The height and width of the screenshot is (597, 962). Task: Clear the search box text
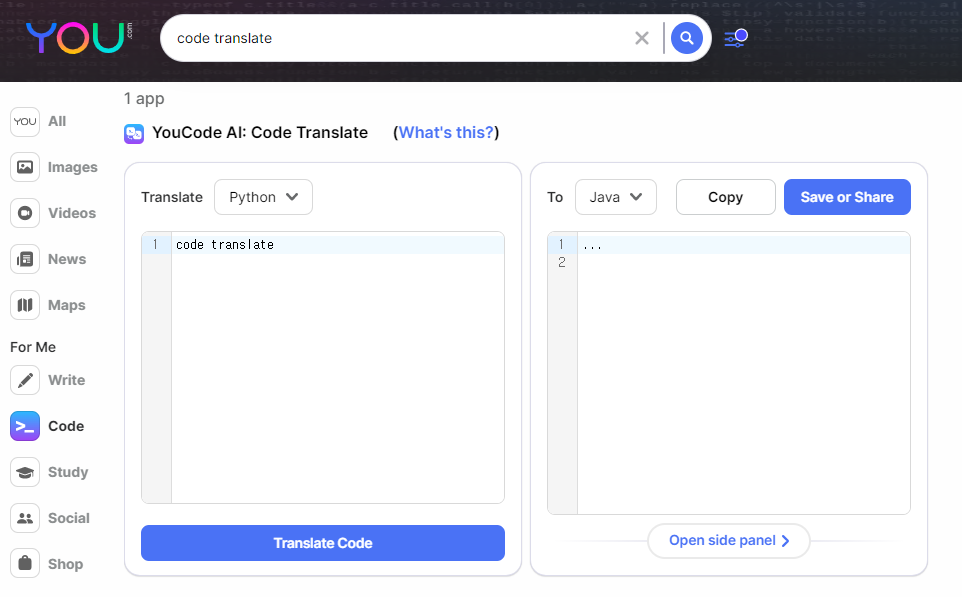click(x=642, y=38)
